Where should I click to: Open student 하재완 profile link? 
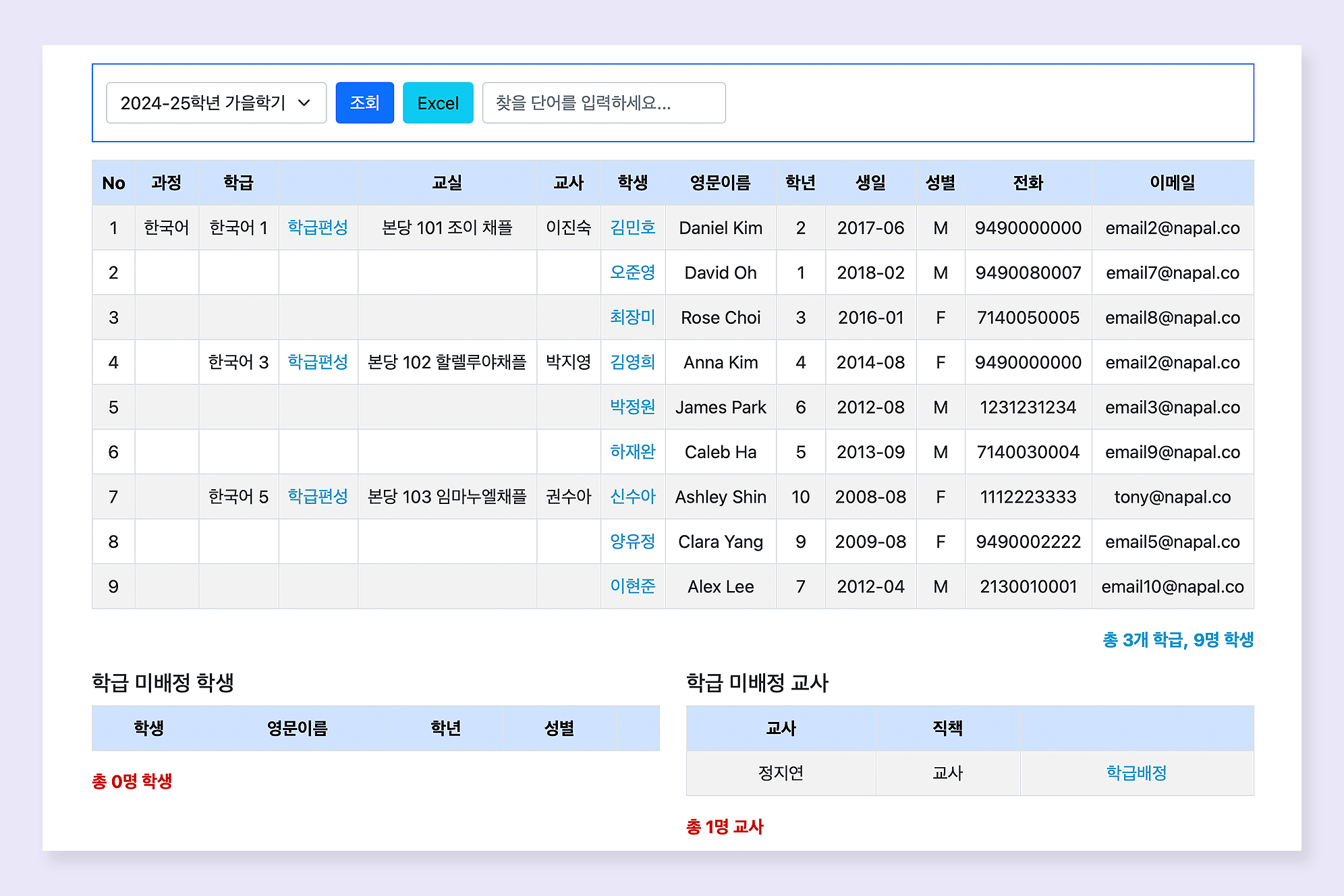pos(633,451)
